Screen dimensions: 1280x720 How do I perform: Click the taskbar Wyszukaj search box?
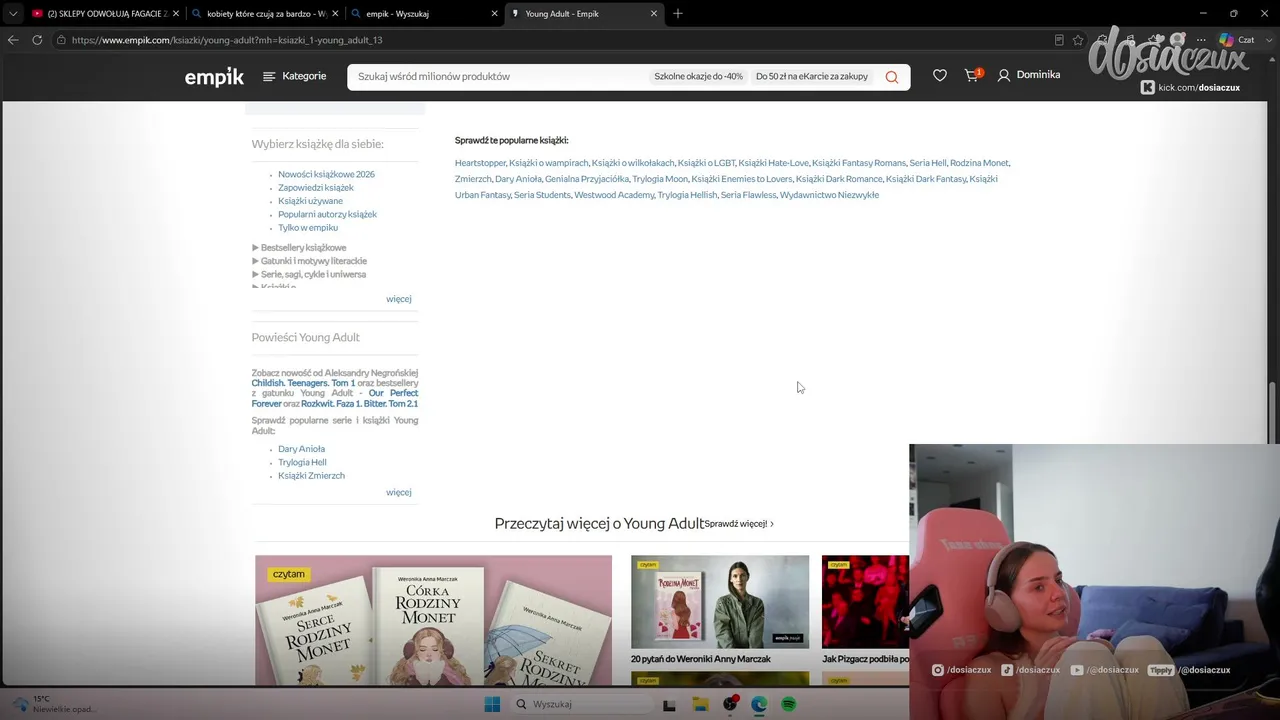(x=580, y=704)
